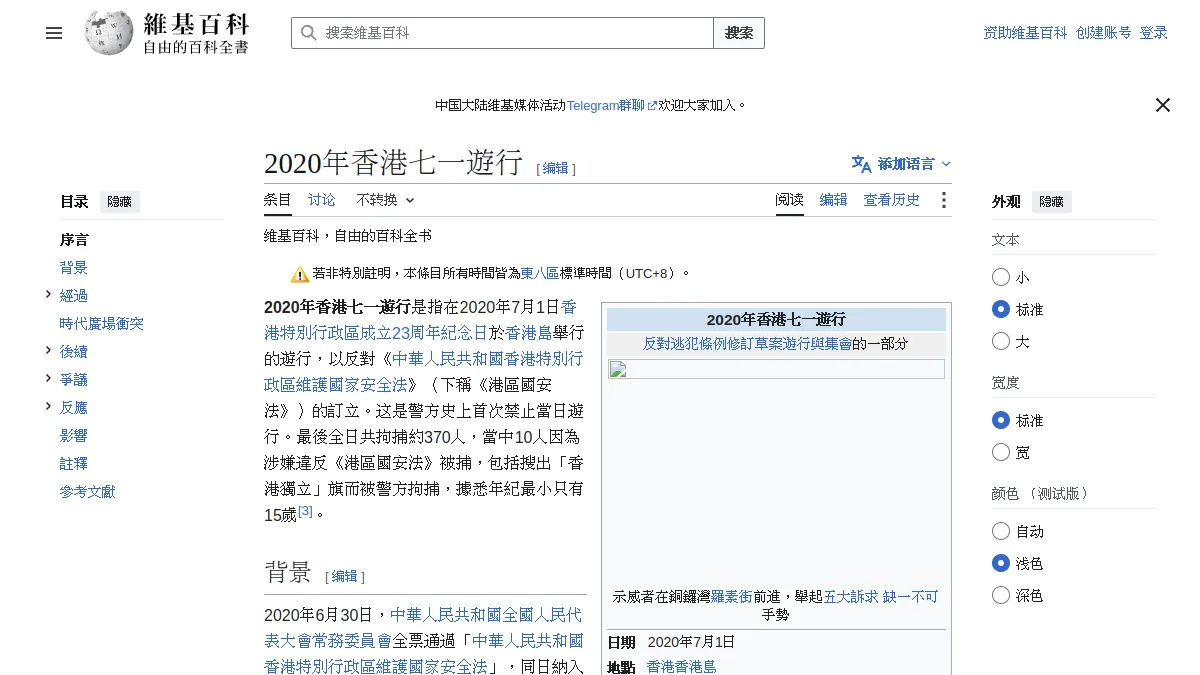The image size is (1200, 675).
Task: Click the warning triangle notice icon
Action: [x=300, y=274]
